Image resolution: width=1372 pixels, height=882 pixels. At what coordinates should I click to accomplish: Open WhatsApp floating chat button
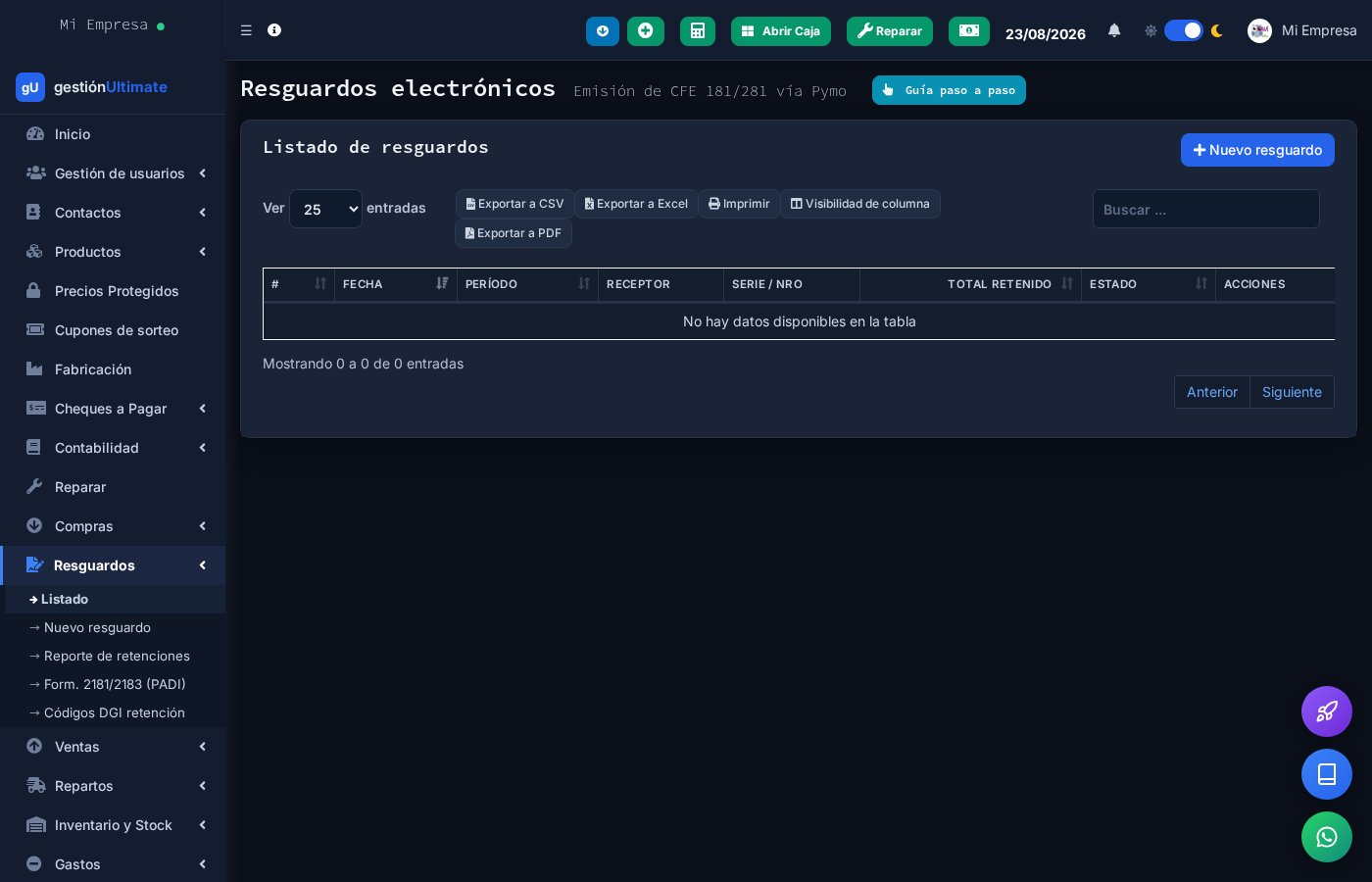pyautogui.click(x=1327, y=837)
